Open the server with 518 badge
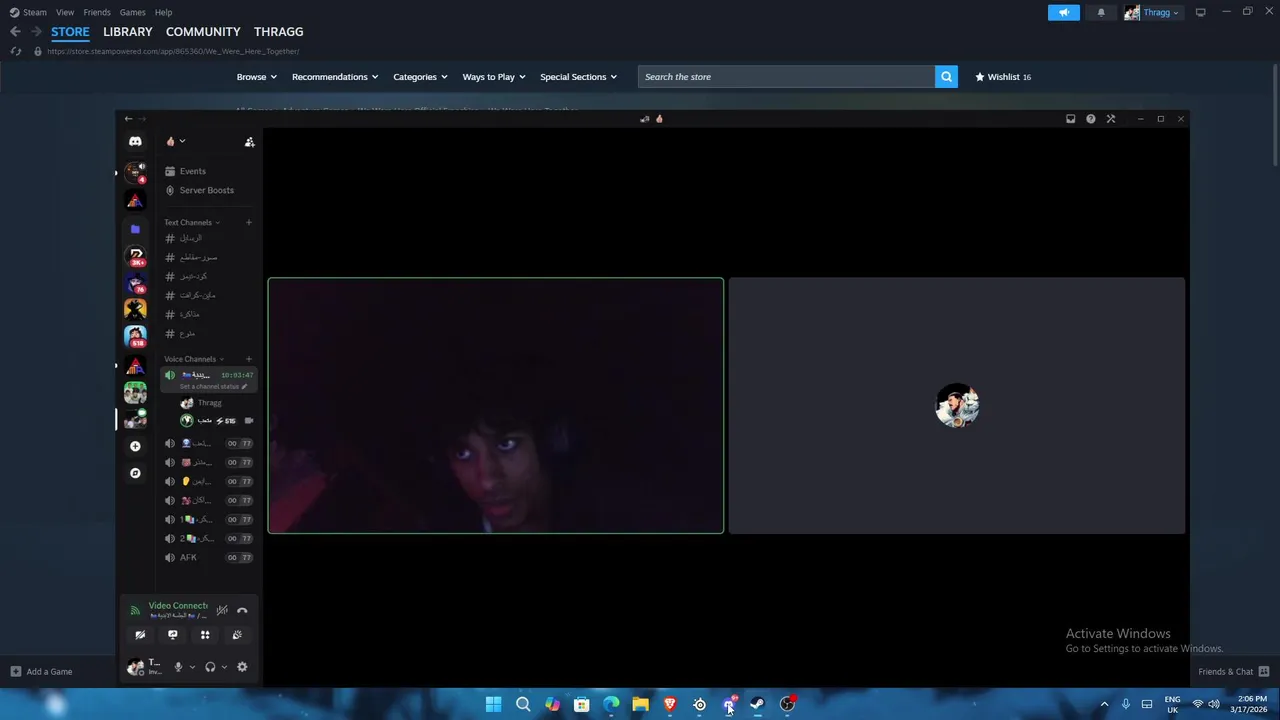 (135, 335)
